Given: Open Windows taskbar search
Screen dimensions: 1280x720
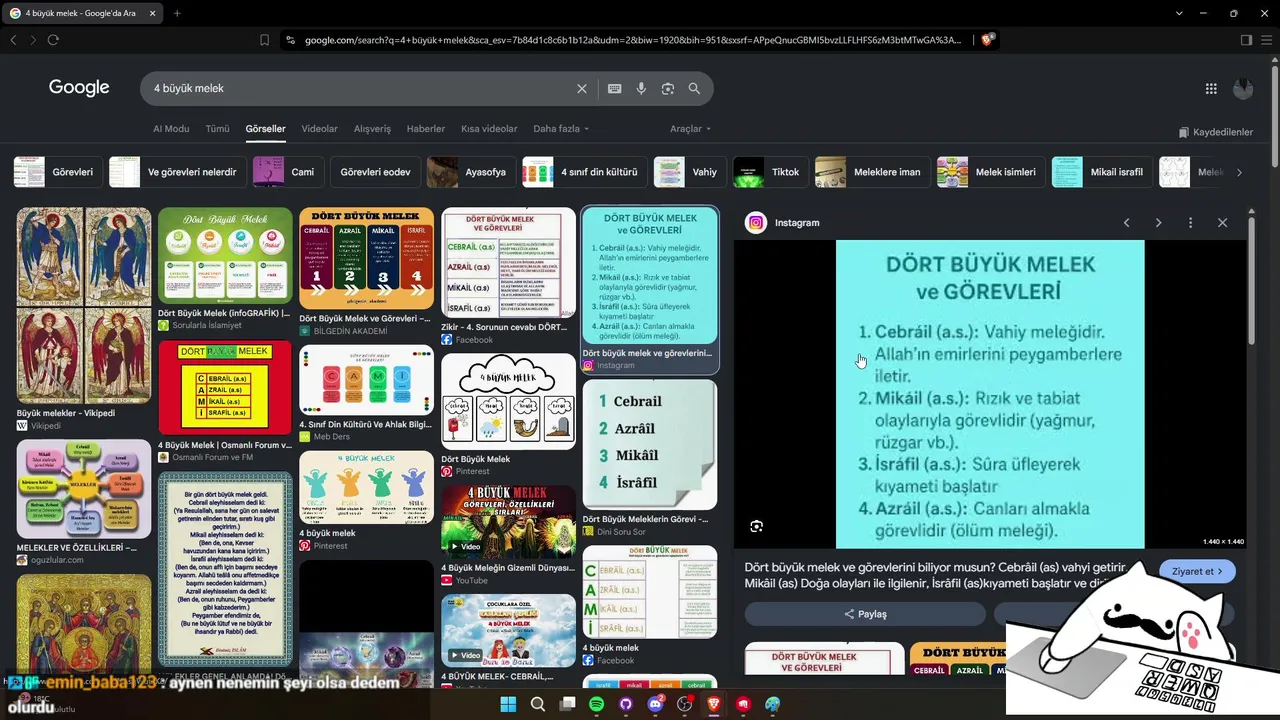Looking at the screenshot, I should click(x=538, y=704).
